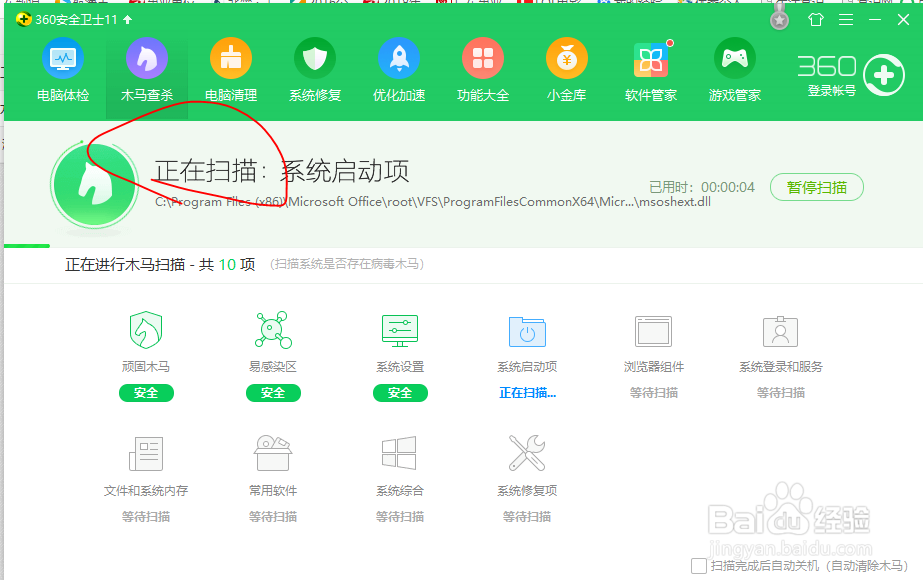
Task: Click the 360安全卫士11 title text
Action: [77, 19]
